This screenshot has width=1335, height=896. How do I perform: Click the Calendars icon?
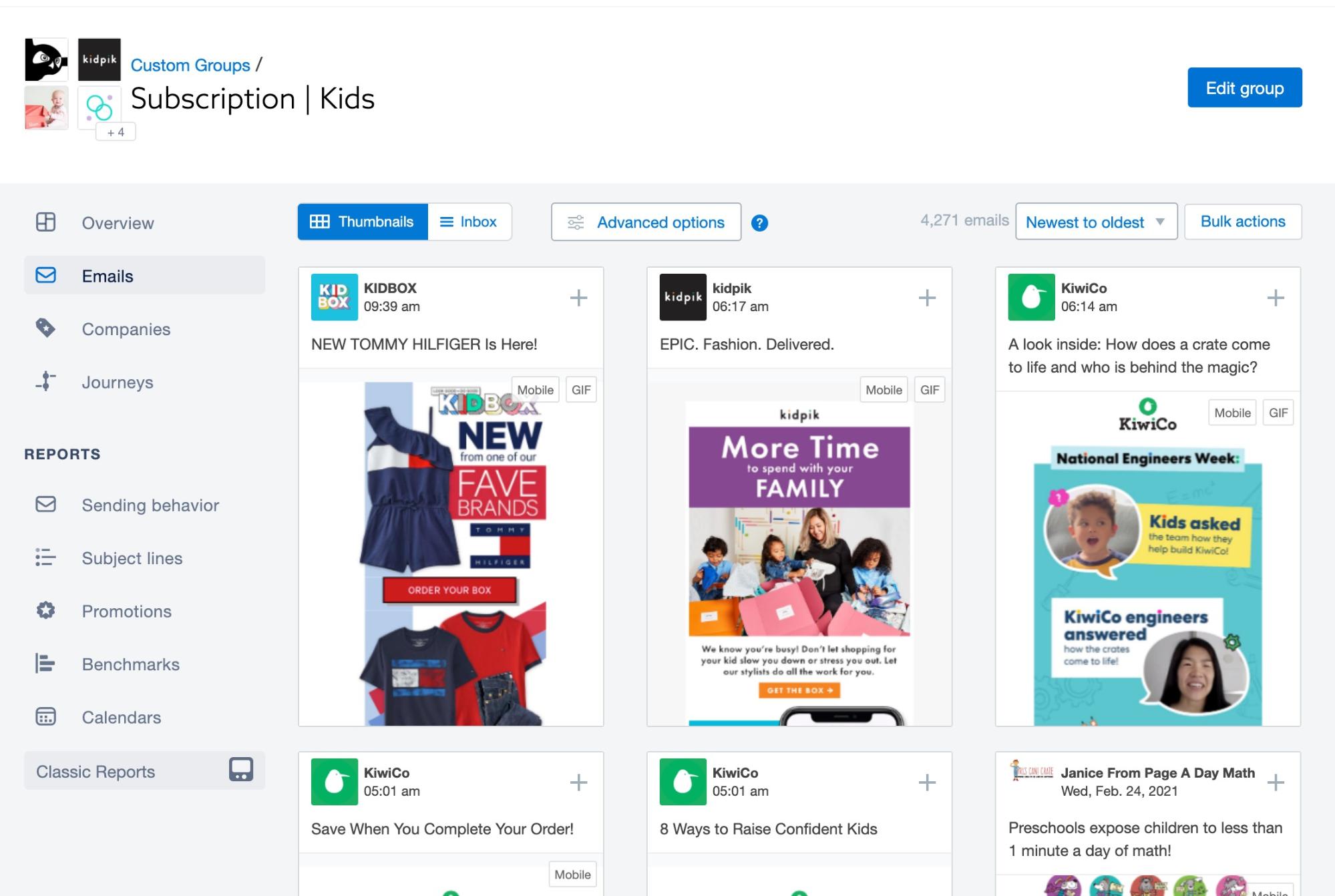pos(45,716)
